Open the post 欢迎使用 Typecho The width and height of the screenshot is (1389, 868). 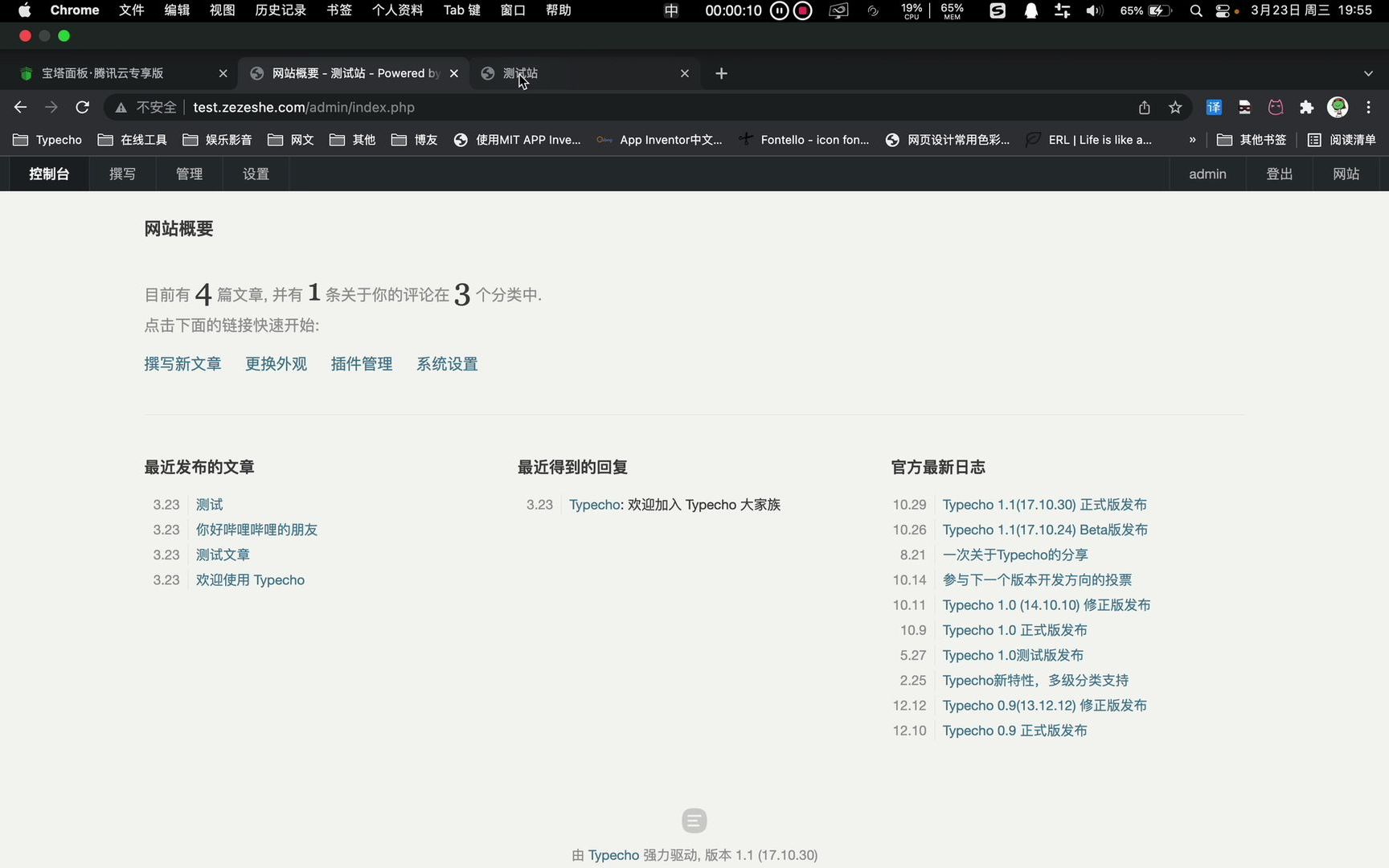pos(250,579)
